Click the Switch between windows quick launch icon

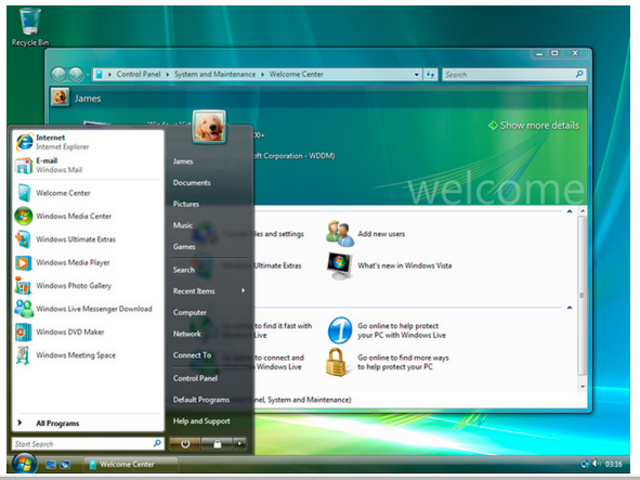65,464
